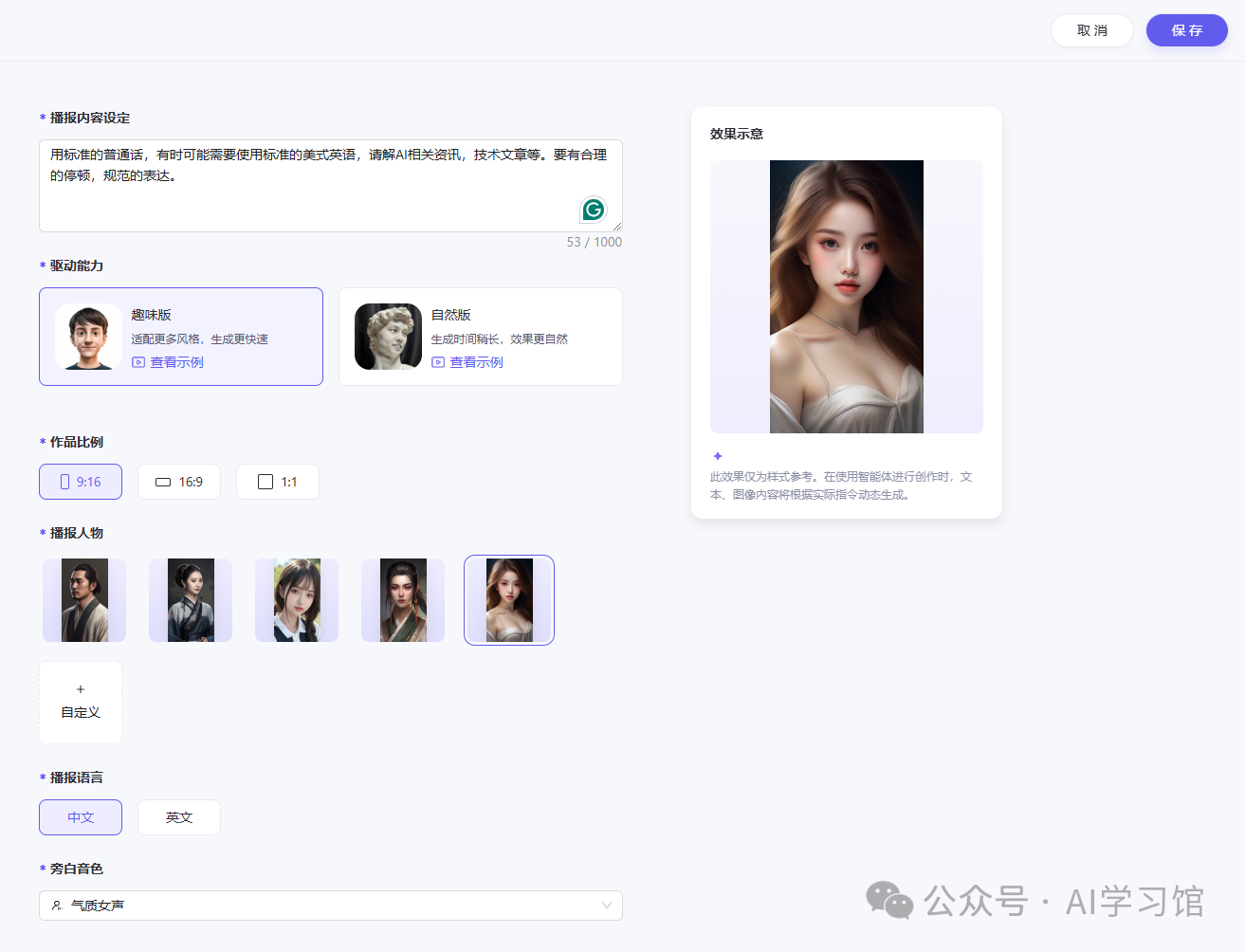Image resolution: width=1245 pixels, height=952 pixels.
Task: Click the text size resize handle on content box
Action: [x=617, y=226]
